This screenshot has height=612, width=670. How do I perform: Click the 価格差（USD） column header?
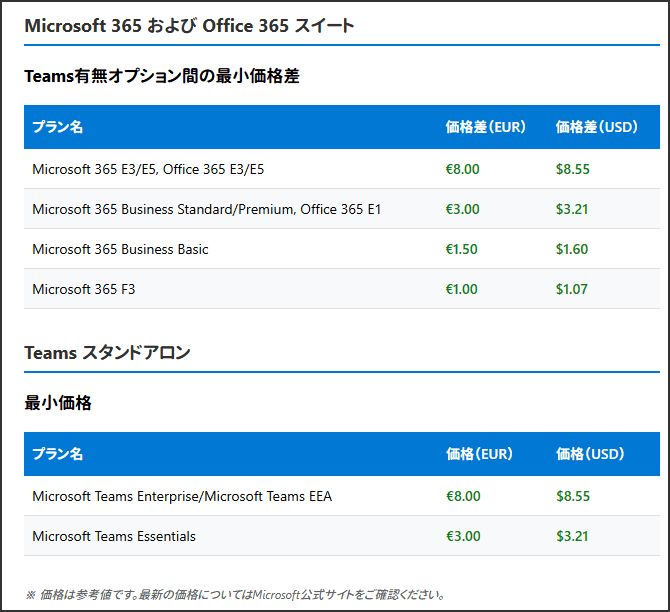(x=596, y=127)
